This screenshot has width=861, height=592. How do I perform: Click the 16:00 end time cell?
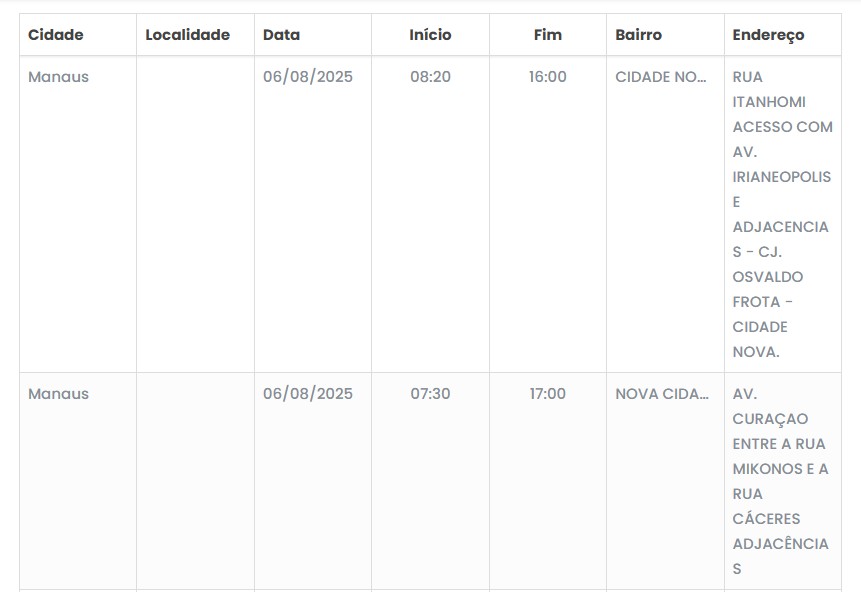tap(547, 77)
